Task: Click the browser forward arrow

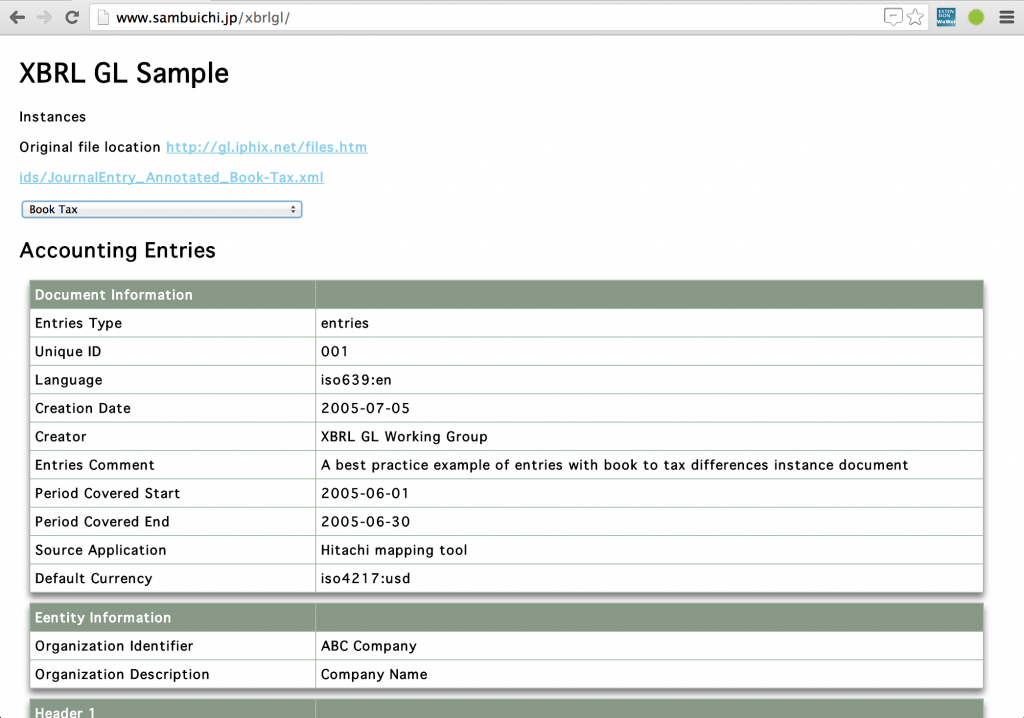Action: (44, 17)
